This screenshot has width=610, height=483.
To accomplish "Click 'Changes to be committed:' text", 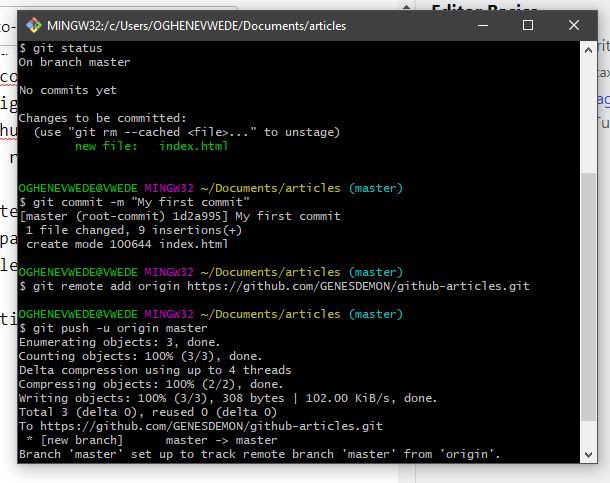I will coord(103,118).
